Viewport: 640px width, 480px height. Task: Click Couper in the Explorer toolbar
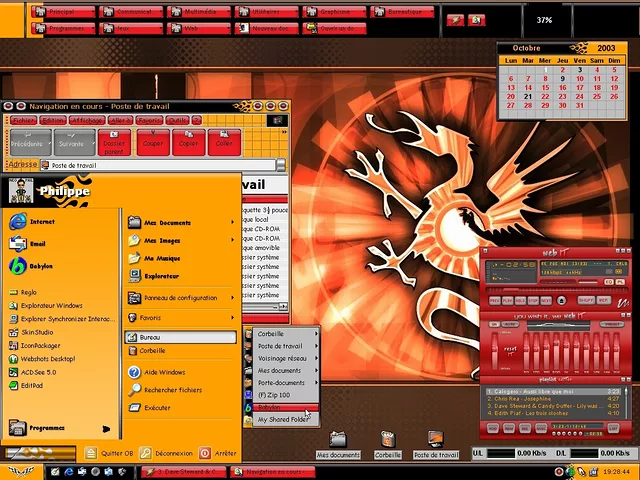point(153,143)
